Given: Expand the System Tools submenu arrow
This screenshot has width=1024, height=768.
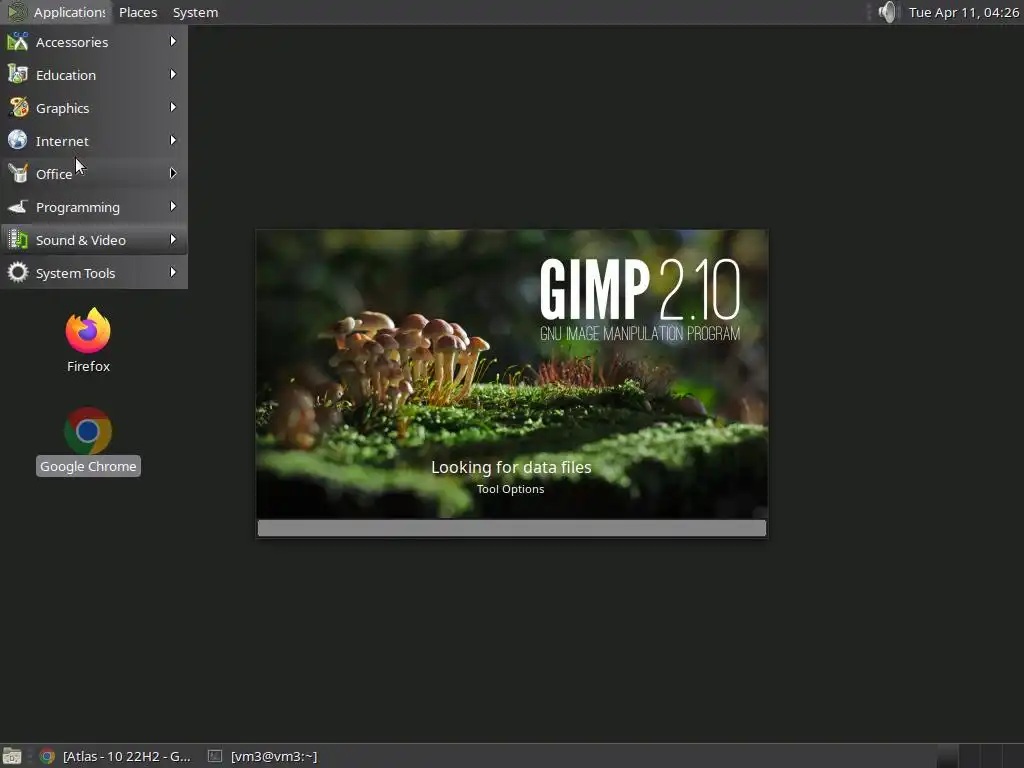Looking at the screenshot, I should point(173,272).
